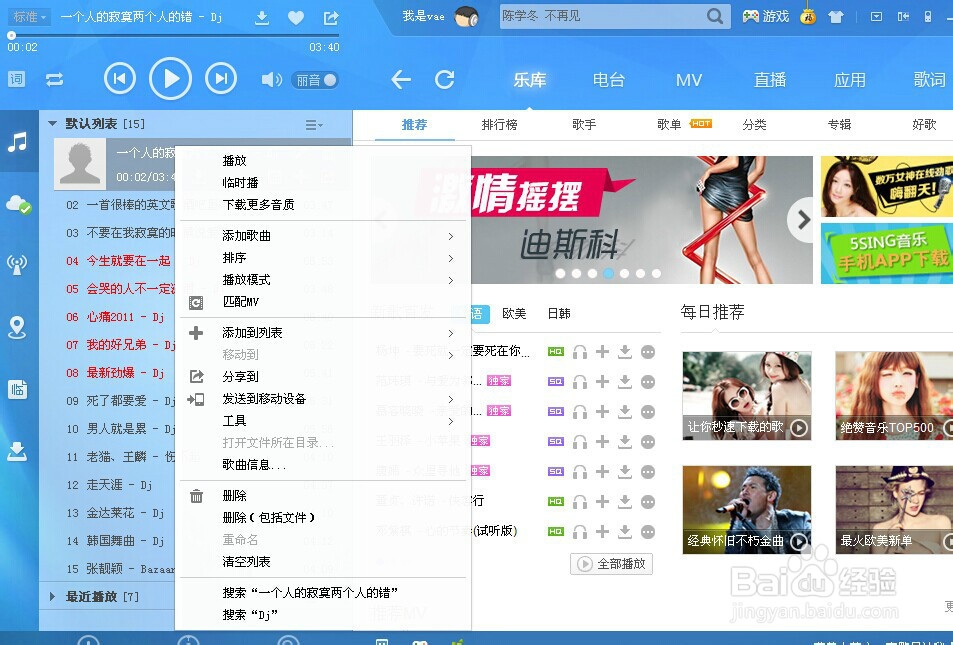Expand the 添加歌曲 submenu
The image size is (953, 645).
[x=323, y=236]
